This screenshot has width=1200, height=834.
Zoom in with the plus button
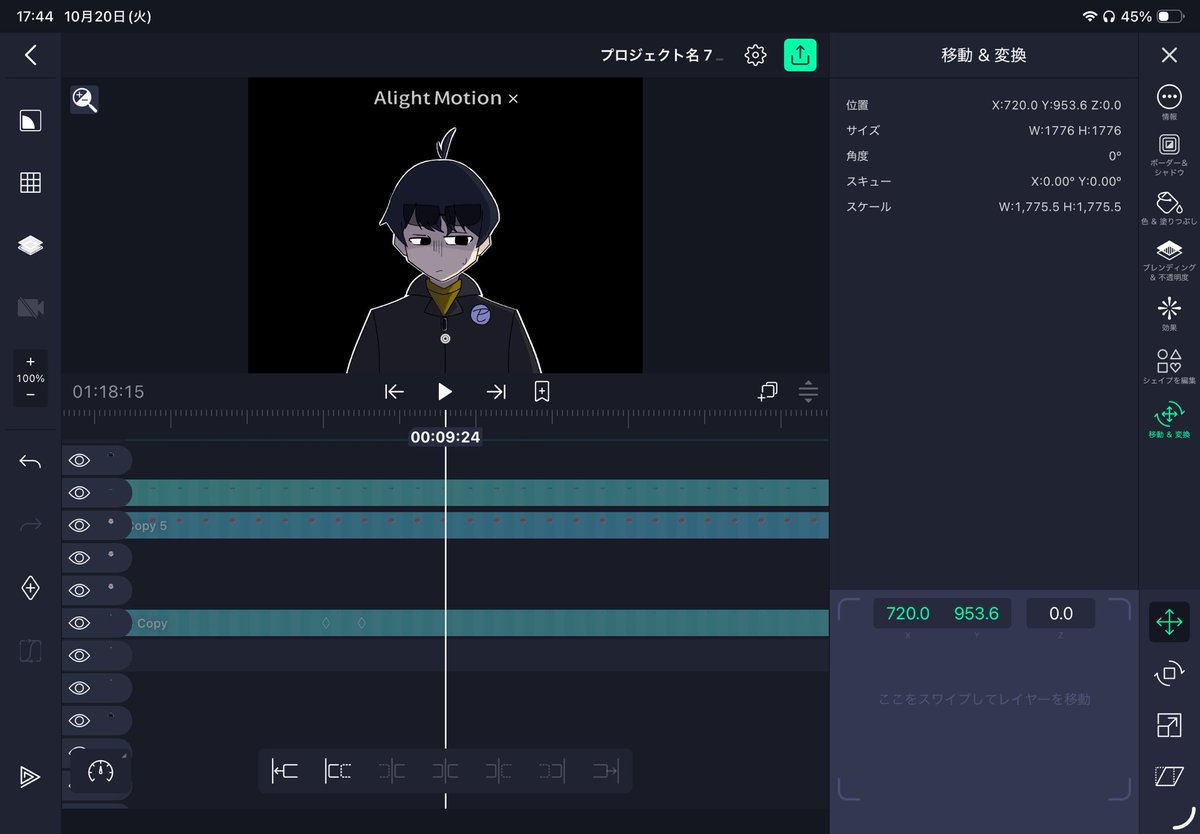pyautogui.click(x=30, y=362)
